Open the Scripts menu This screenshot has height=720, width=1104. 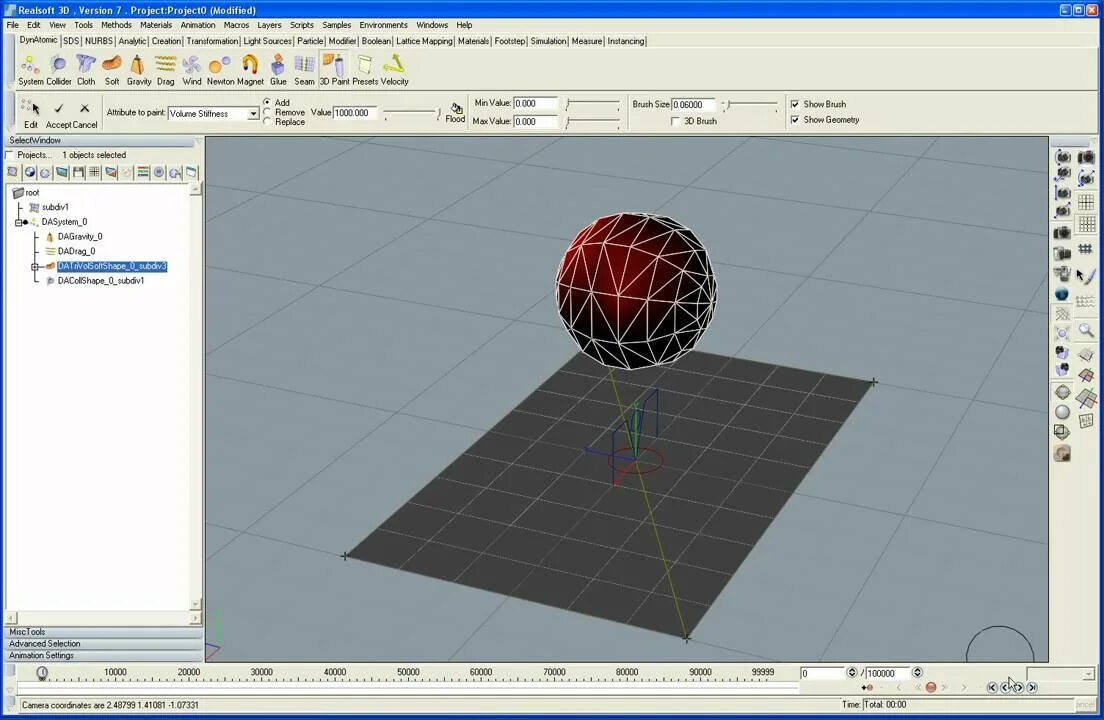coord(301,25)
